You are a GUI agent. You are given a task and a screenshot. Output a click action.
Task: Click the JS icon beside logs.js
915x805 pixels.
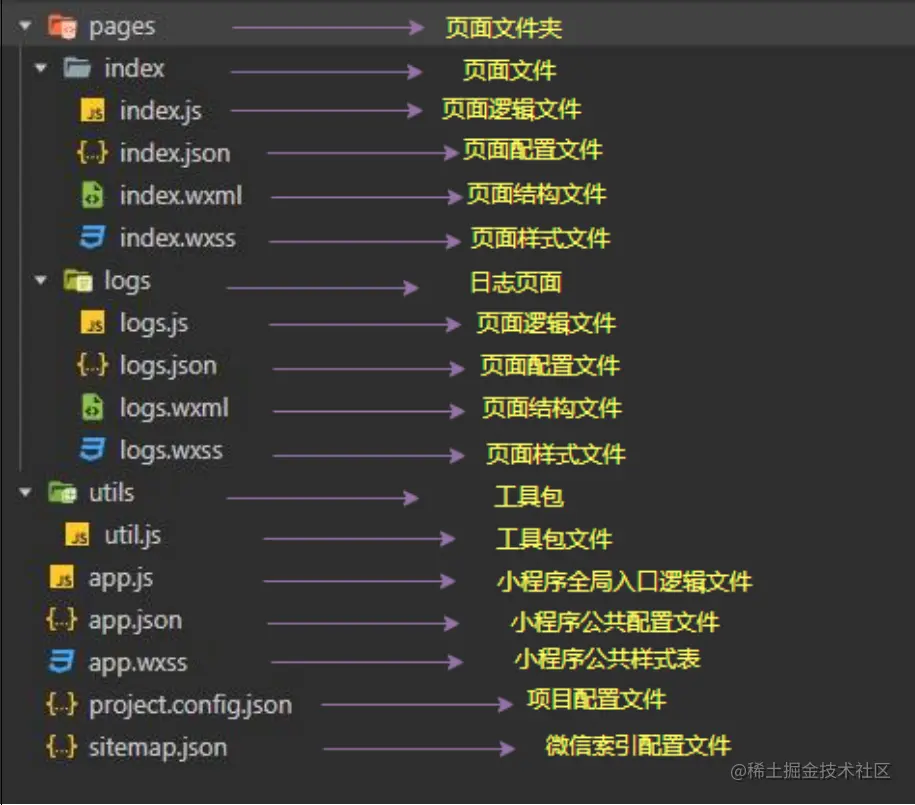[x=93, y=322]
